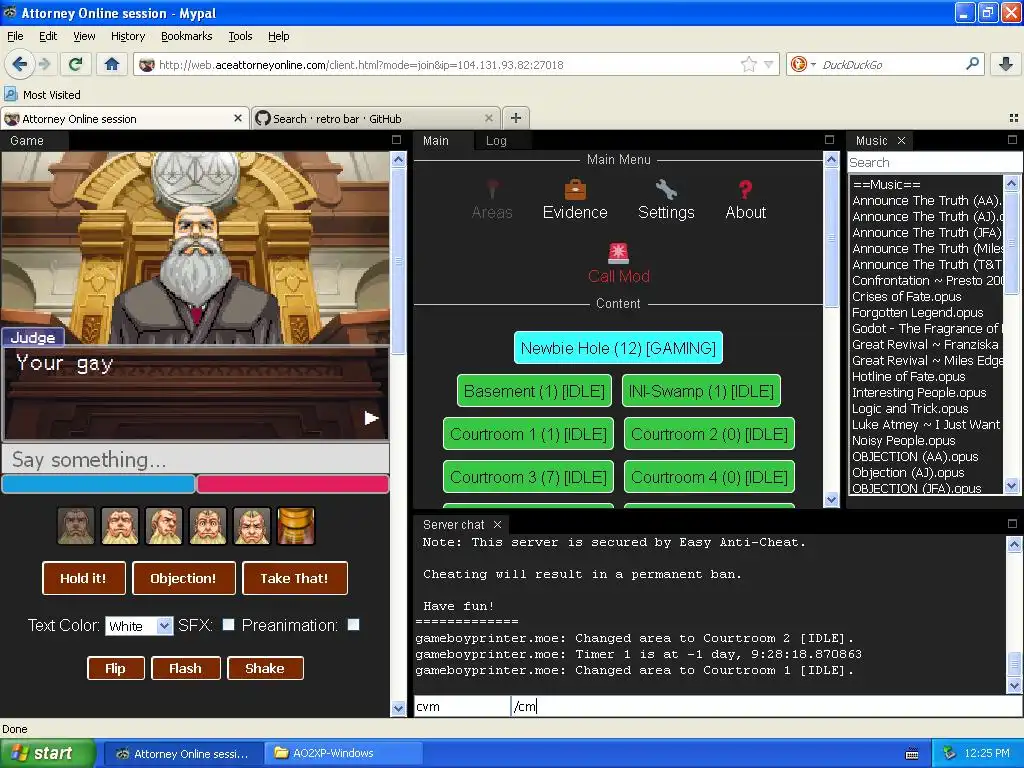The image size is (1024, 768).
Task: Maximize the Game panel icon
Action: pos(396,140)
